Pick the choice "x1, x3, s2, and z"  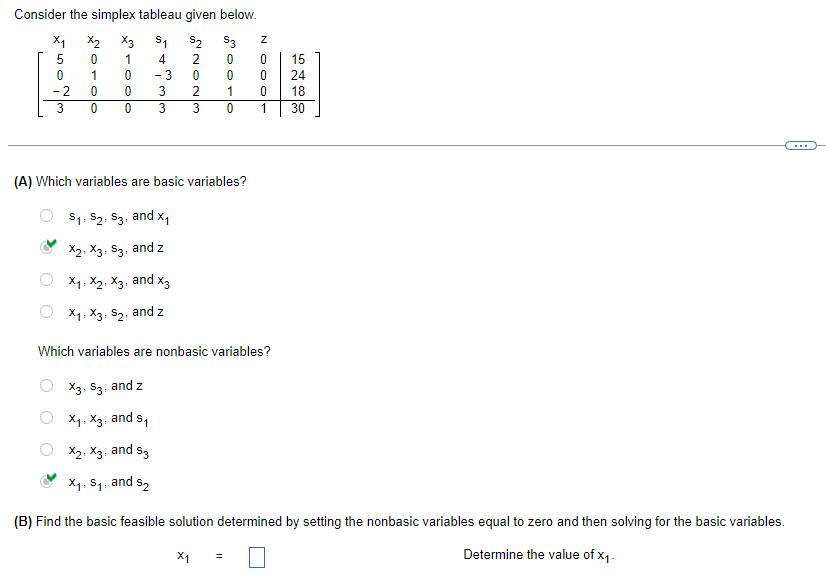pos(46,311)
